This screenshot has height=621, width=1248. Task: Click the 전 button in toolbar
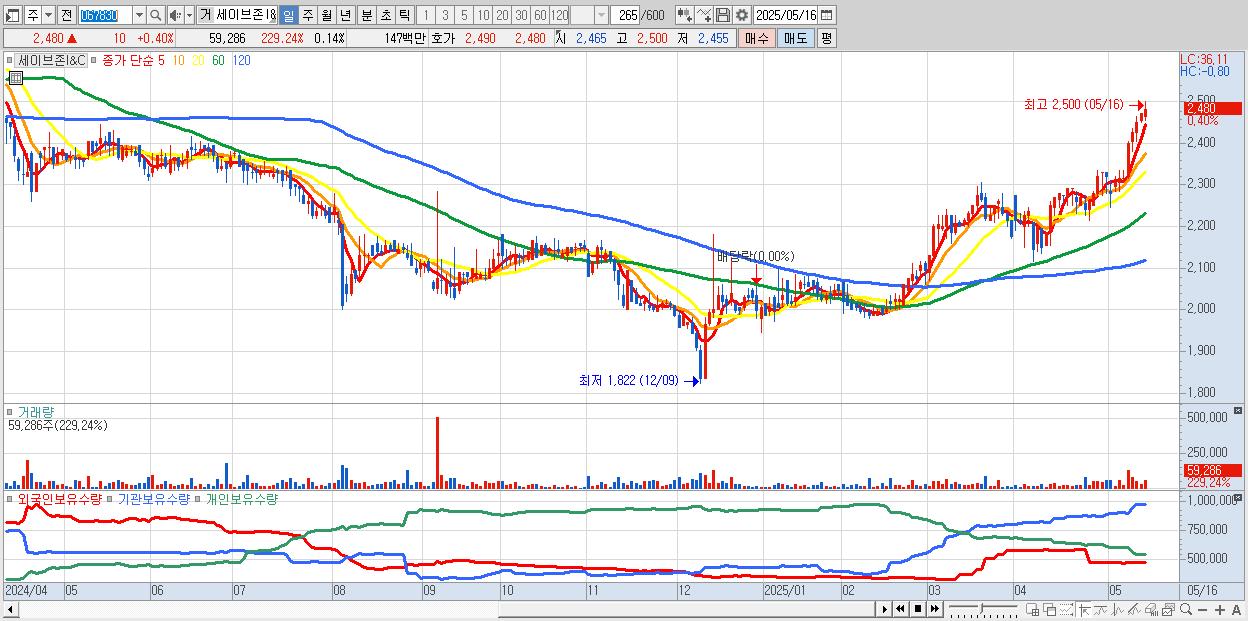(x=66, y=15)
